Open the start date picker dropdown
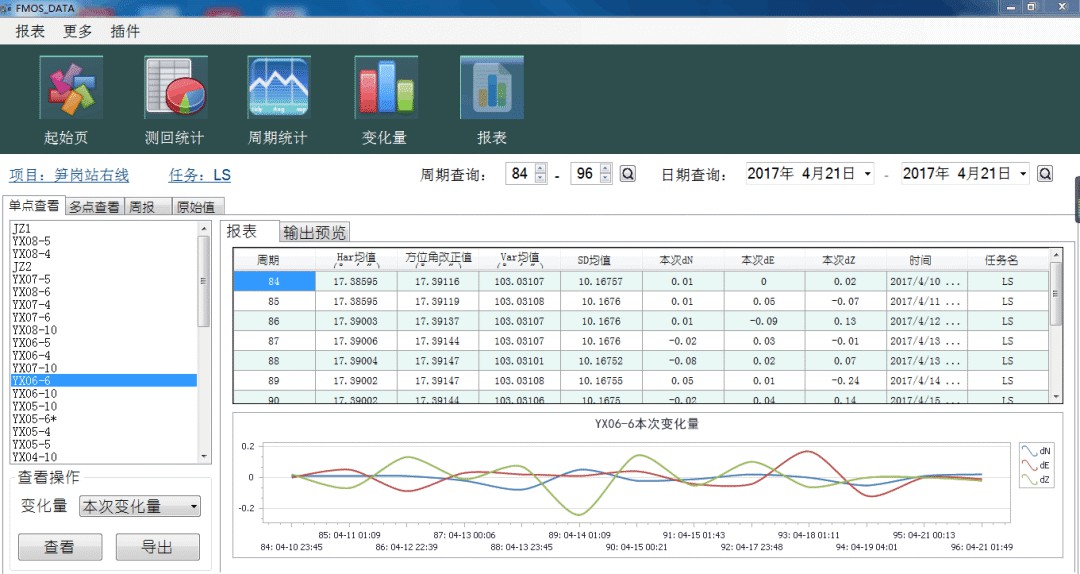This screenshot has height=574, width=1080. (x=867, y=174)
